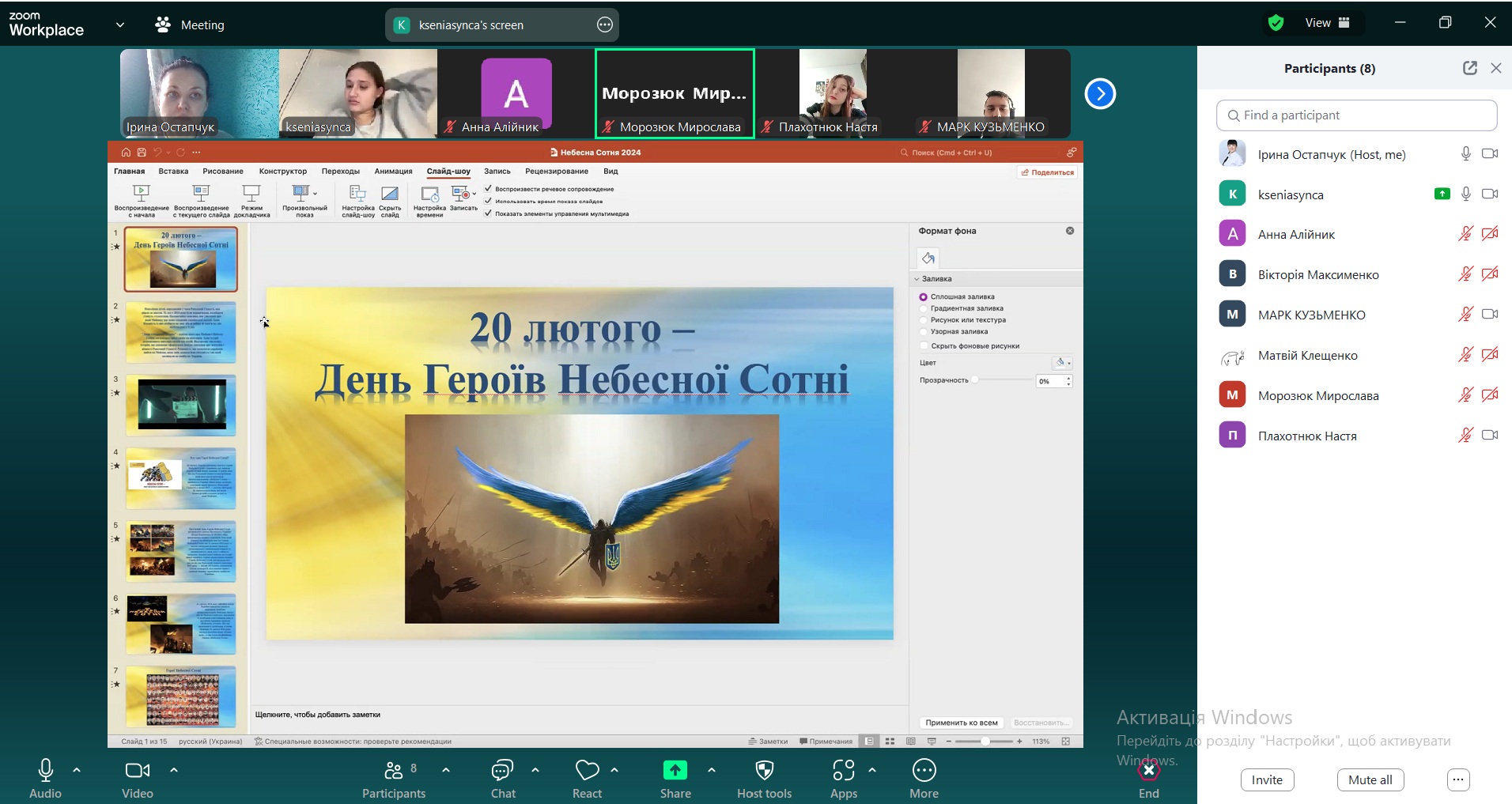Click camera icon beside Ірина Остапчук

[1490, 153]
